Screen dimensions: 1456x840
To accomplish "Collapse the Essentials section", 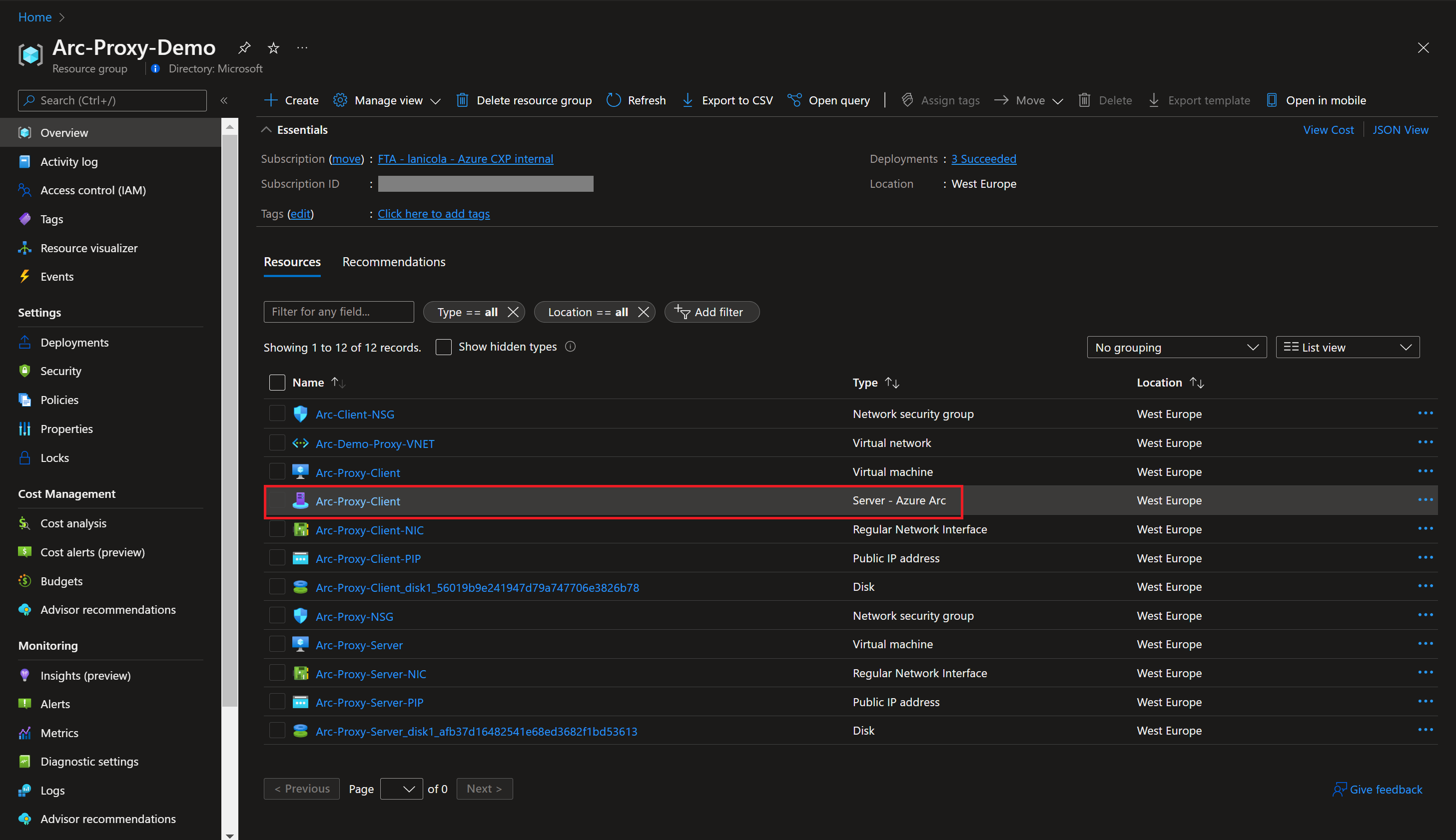I will [267, 130].
